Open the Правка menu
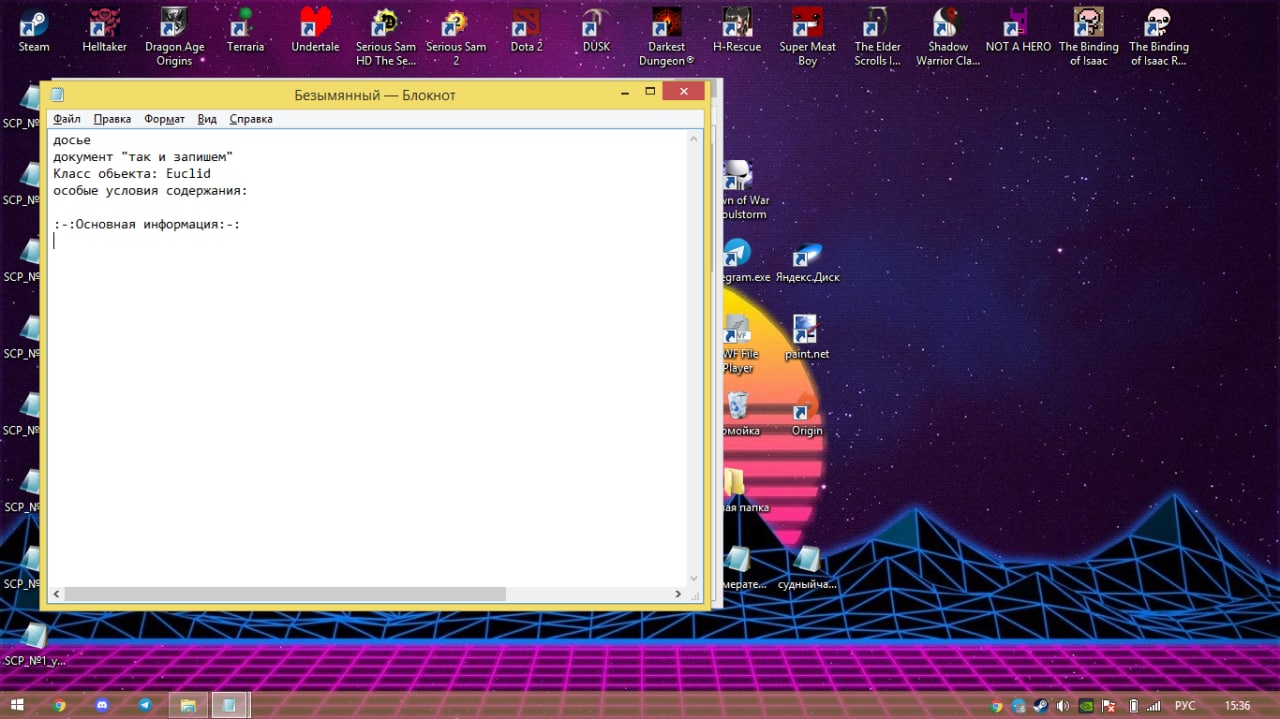 click(x=112, y=119)
